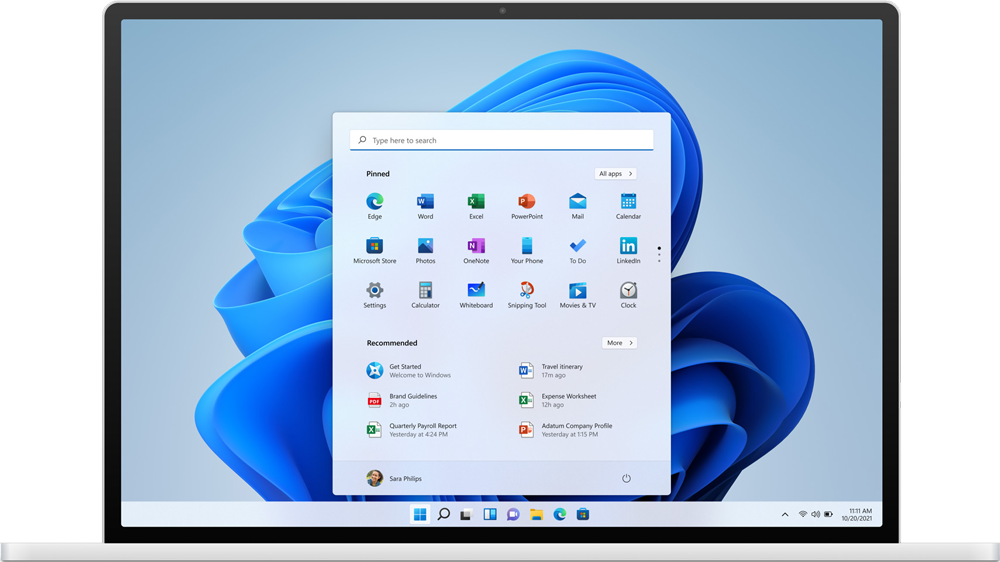Open the Sara Philips user account
This screenshot has height=562, width=1000.
coord(393,478)
